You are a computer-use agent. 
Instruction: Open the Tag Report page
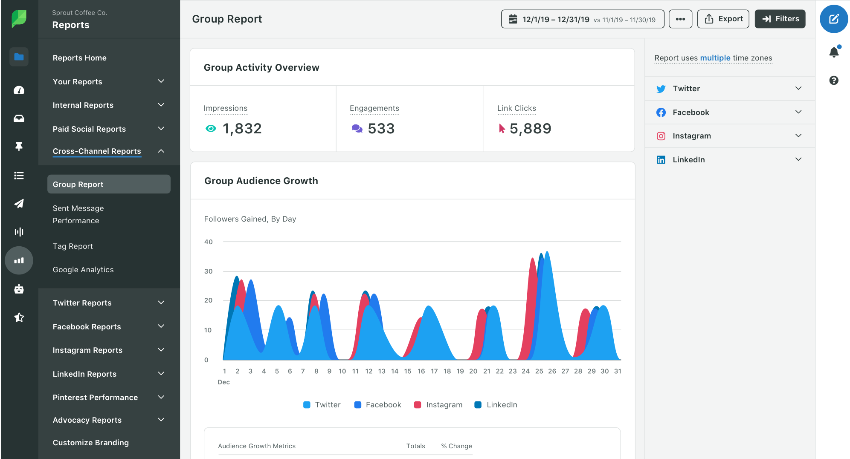73,246
